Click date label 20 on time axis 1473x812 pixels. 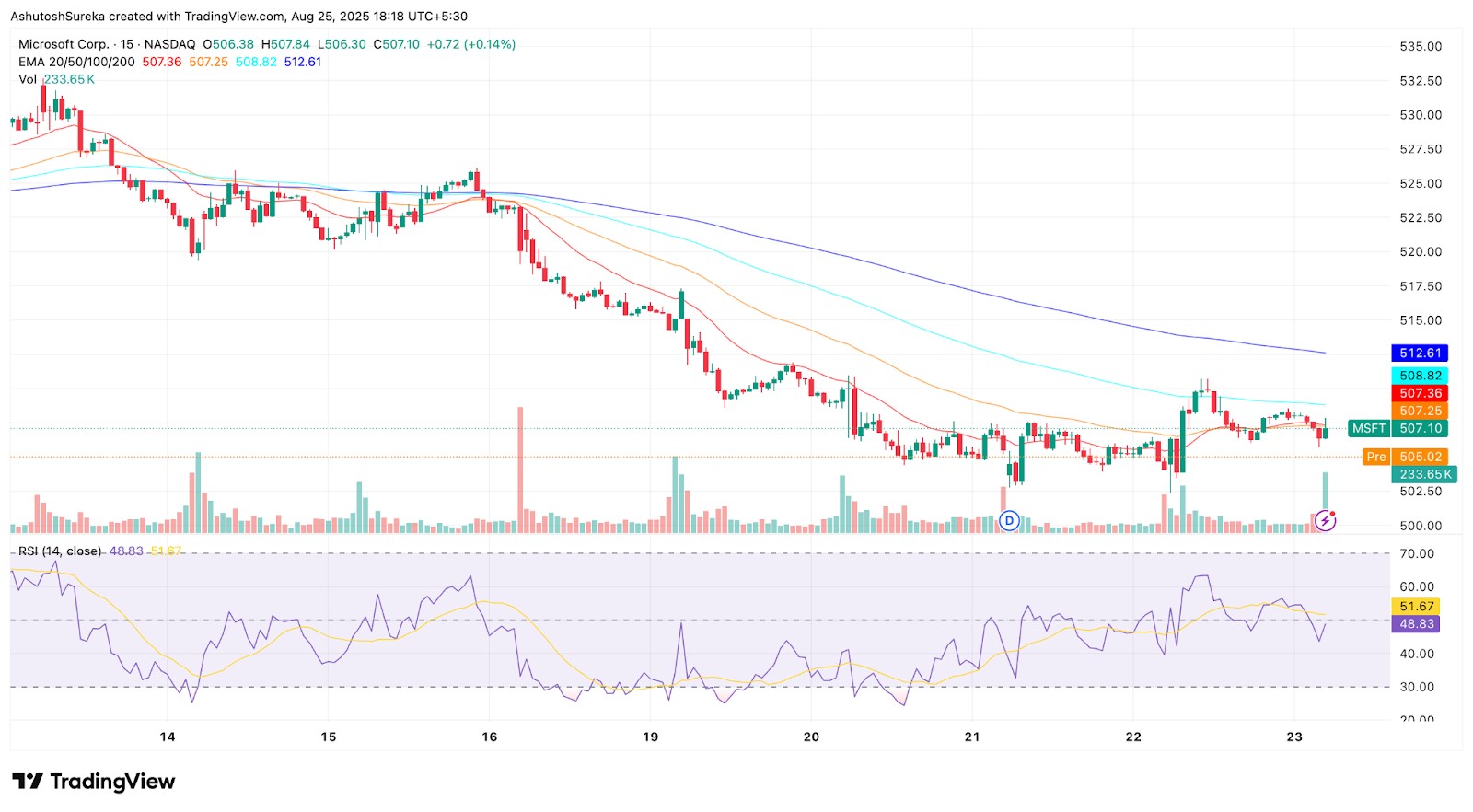point(811,737)
